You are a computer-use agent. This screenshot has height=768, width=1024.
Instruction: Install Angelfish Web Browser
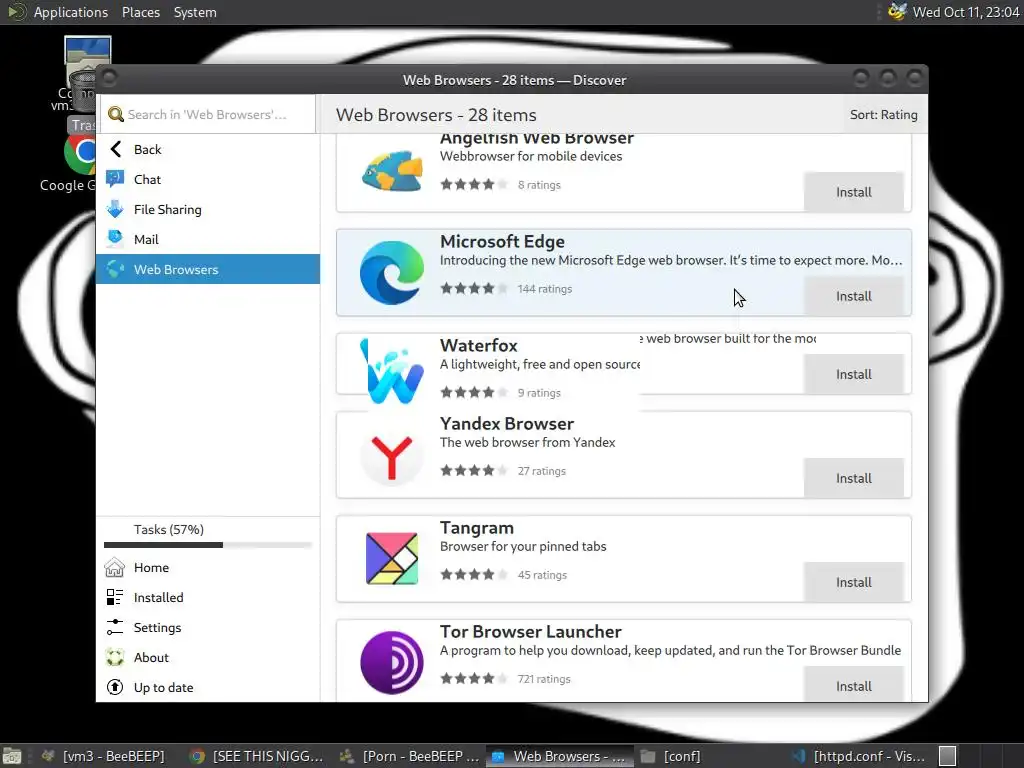854,192
